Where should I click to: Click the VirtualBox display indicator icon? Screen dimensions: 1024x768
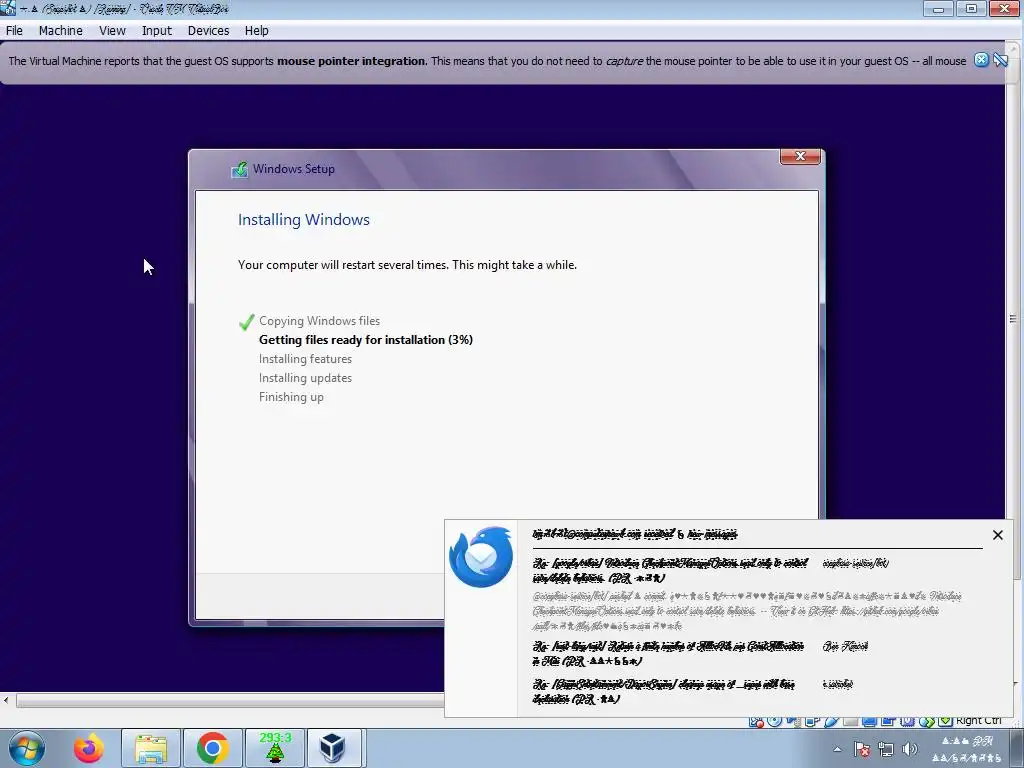[x=869, y=721]
